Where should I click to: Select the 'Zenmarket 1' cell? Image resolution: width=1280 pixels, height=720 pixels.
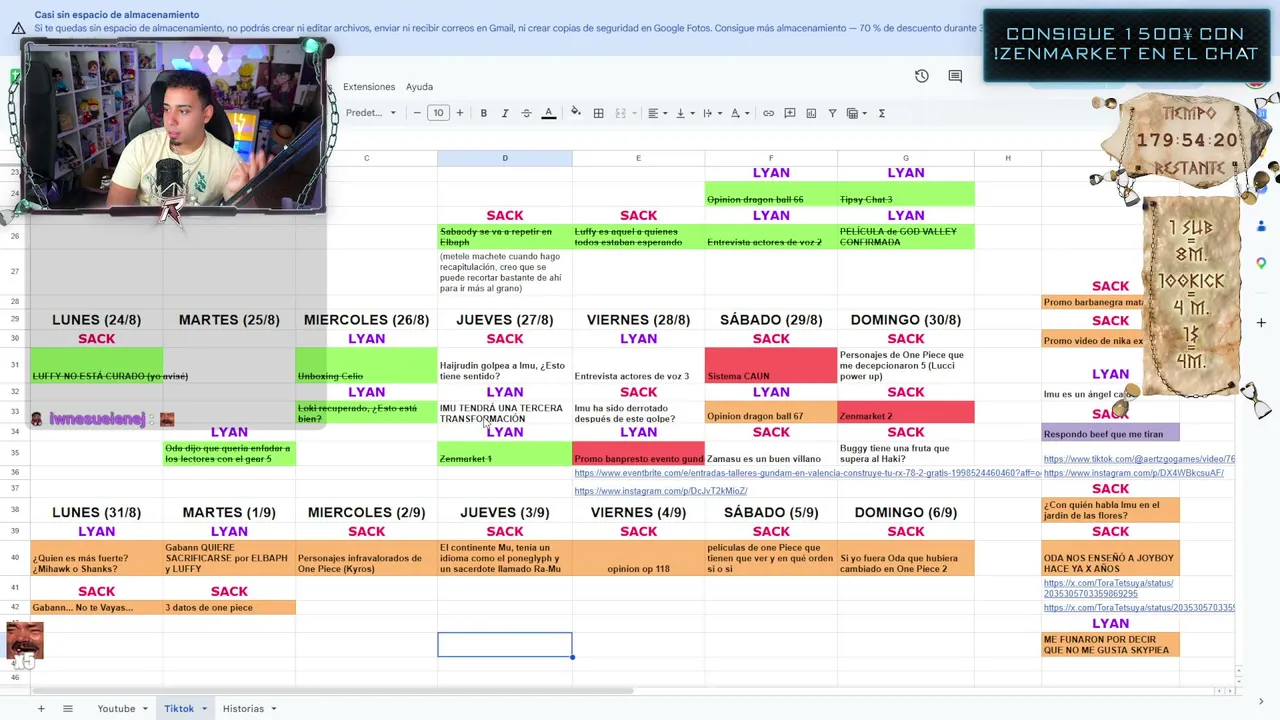(x=505, y=453)
